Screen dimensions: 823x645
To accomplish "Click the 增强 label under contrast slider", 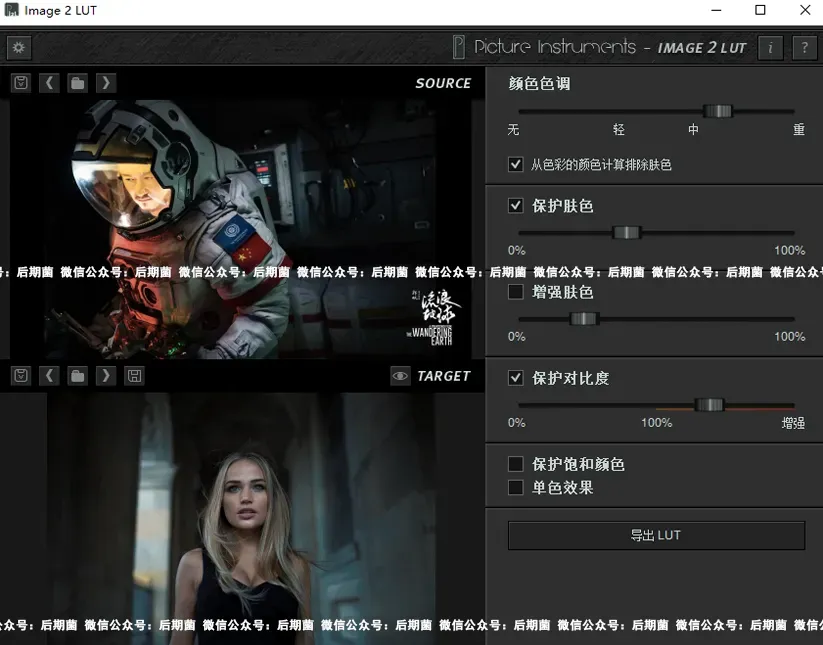I will (x=793, y=423).
